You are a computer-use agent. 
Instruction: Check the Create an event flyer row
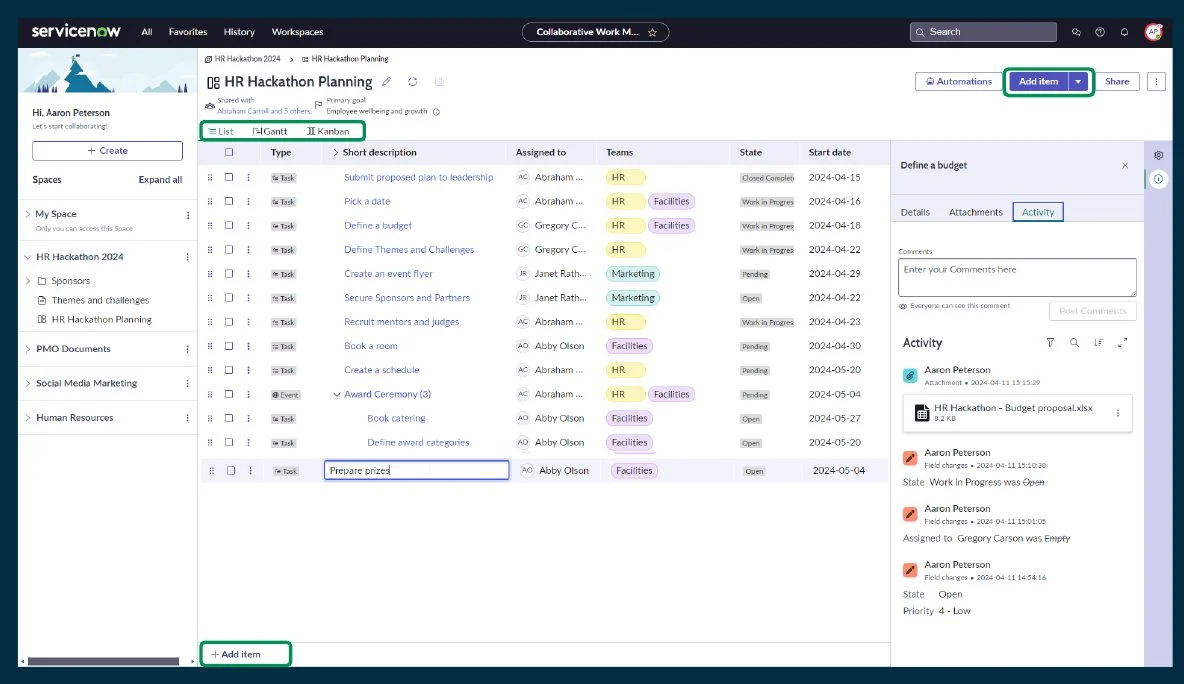[229, 274]
